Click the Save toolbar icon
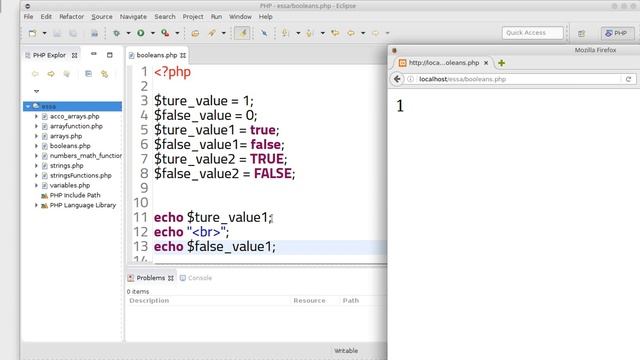 point(57,33)
